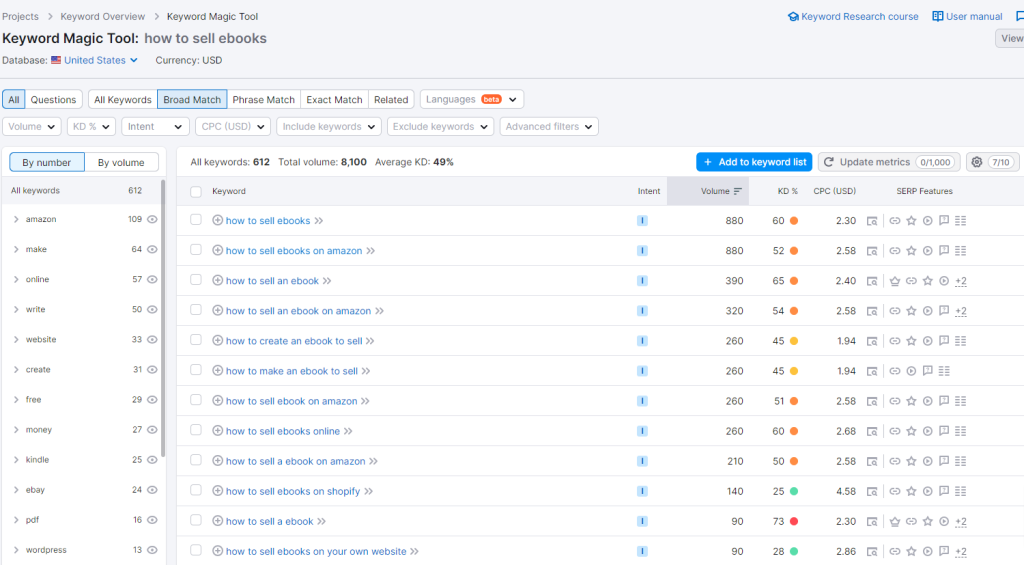Screen dimensions: 1024x565
Task: Check the box for 'how to sell ebooks on your own website'
Action: [196, 551]
